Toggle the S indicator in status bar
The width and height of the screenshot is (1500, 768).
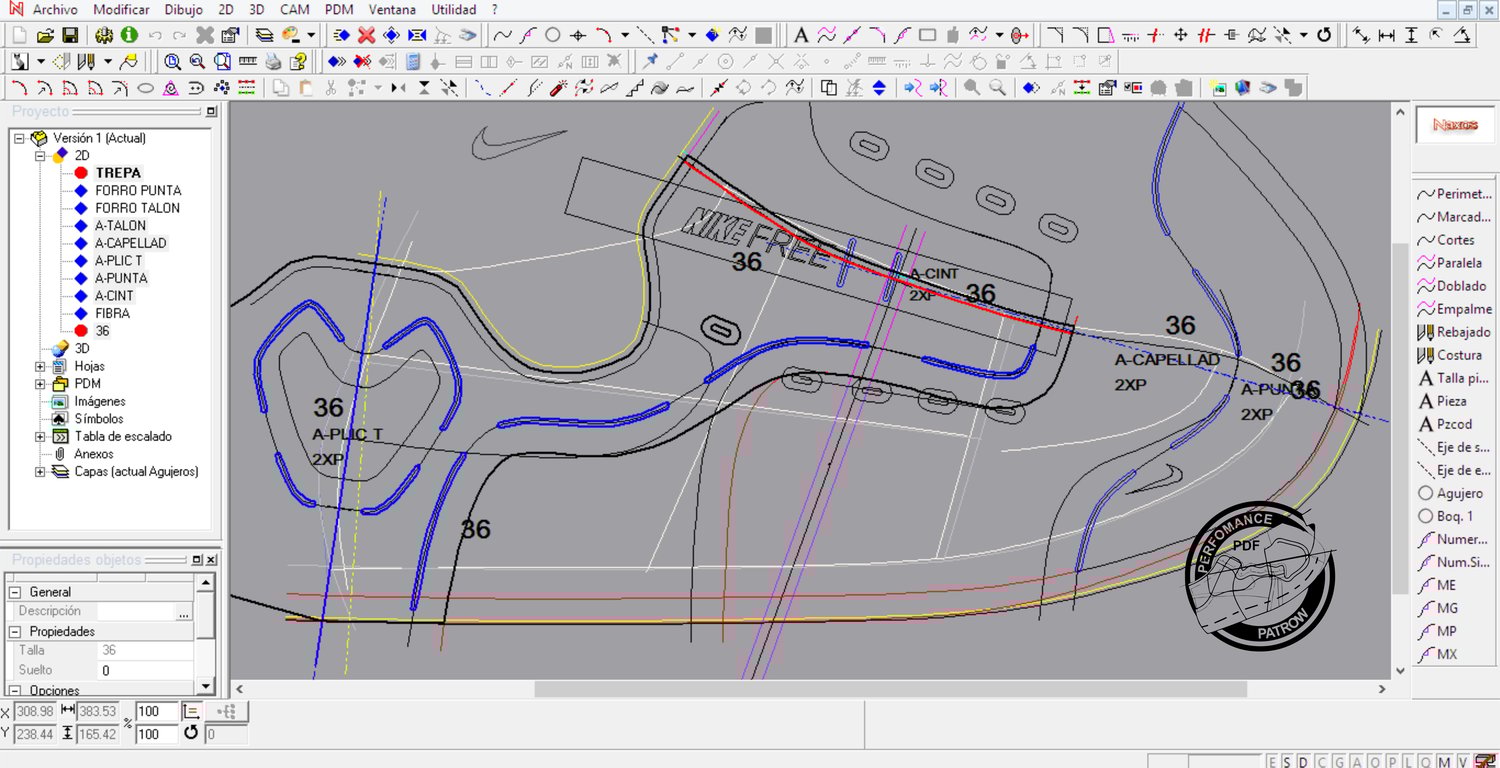1286,762
